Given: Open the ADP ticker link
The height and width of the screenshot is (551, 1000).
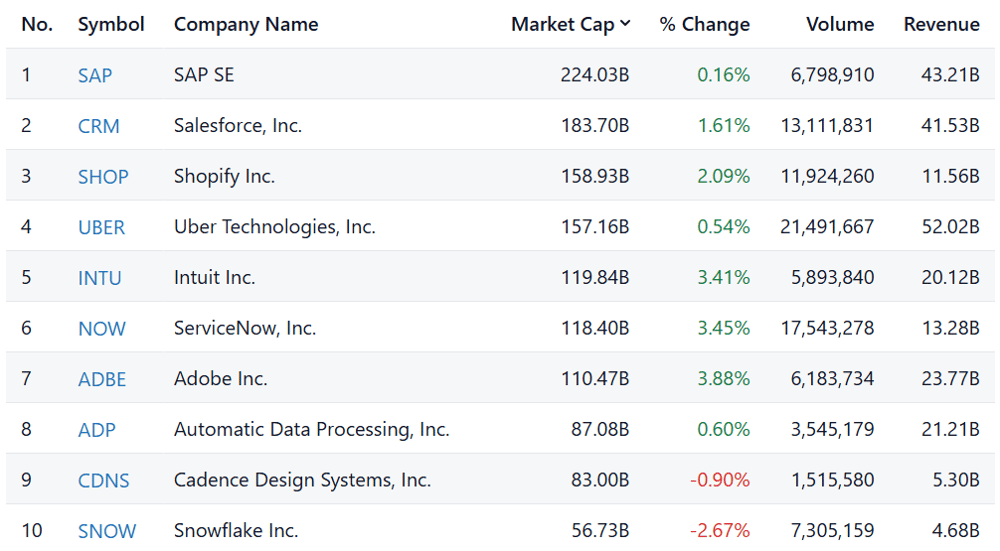Looking at the screenshot, I should tap(96, 430).
